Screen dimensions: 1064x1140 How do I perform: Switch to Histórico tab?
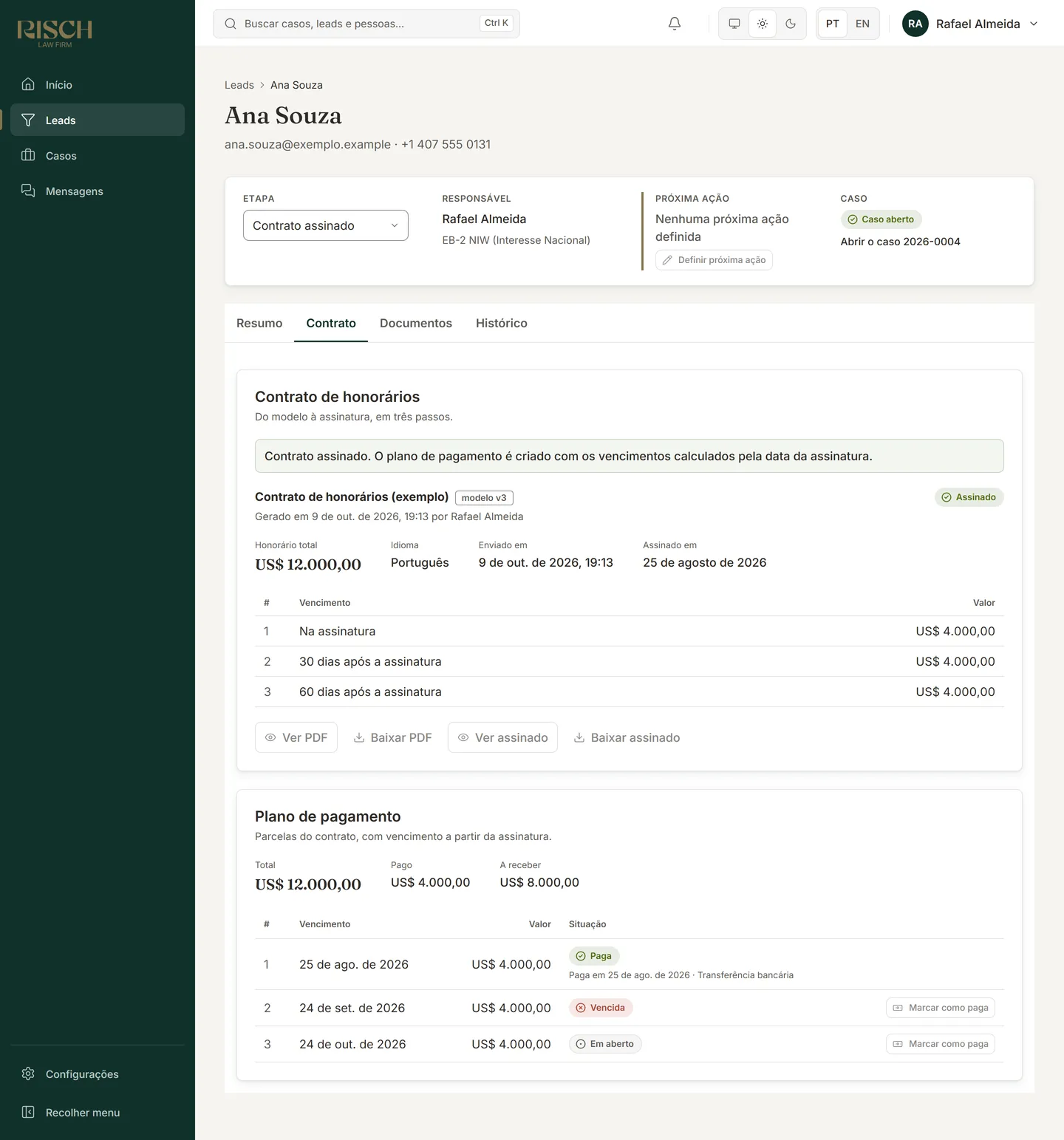pos(502,323)
